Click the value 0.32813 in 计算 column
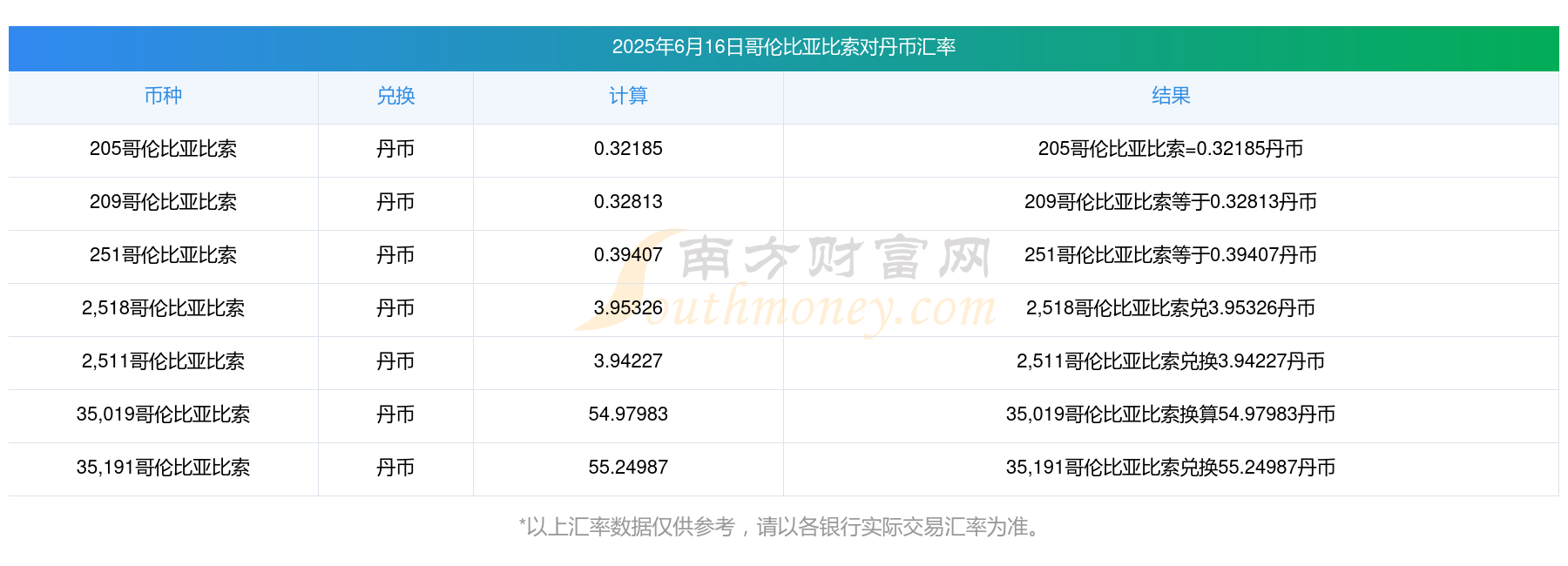 click(628, 202)
